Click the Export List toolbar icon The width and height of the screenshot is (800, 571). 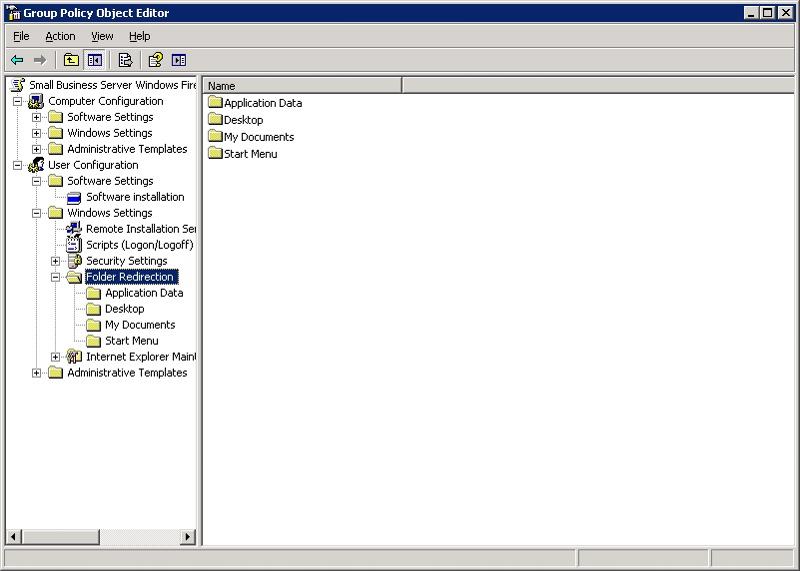coord(125,60)
